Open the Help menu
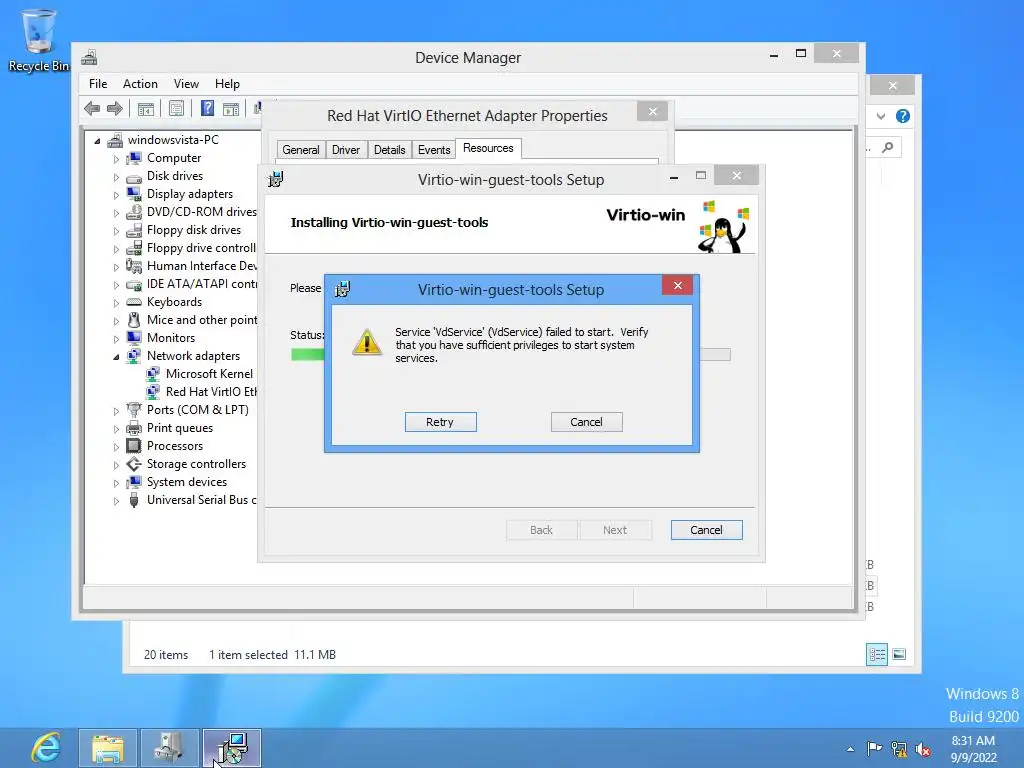Screen dimensions: 1024x768 [x=227, y=84]
